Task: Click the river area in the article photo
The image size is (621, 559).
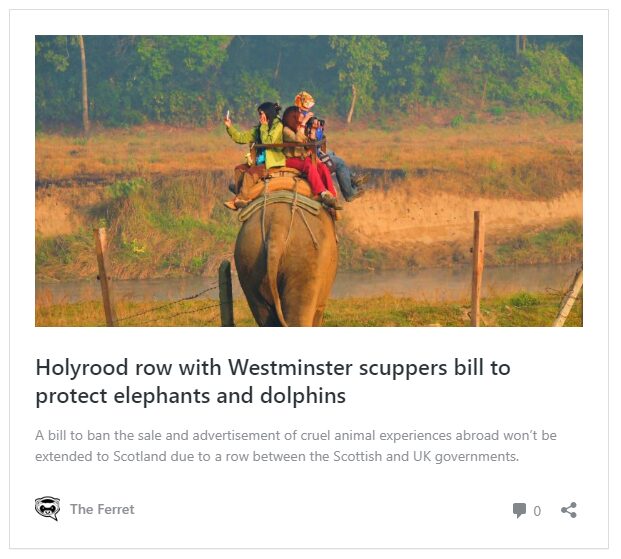Action: [436, 282]
